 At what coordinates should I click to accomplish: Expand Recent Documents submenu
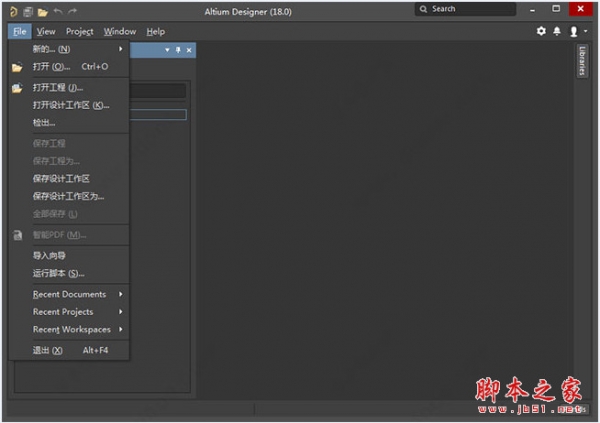pos(69,294)
